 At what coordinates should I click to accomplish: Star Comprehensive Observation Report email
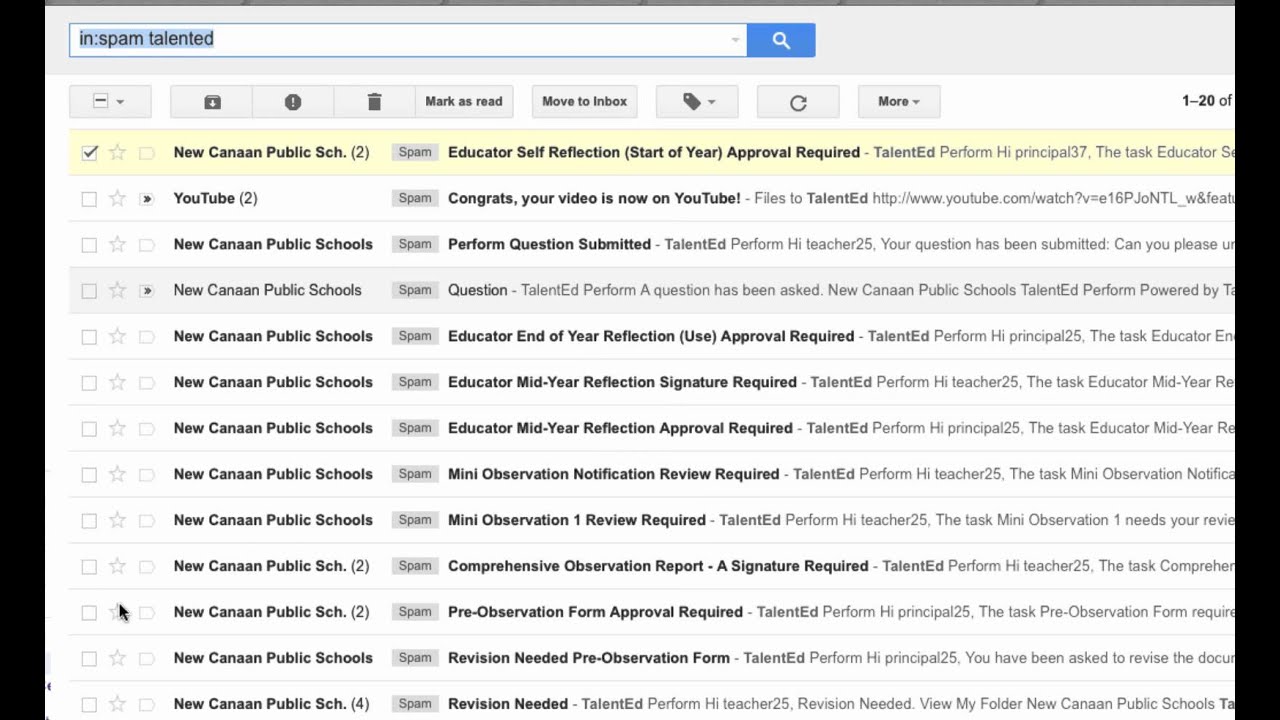[x=117, y=566]
